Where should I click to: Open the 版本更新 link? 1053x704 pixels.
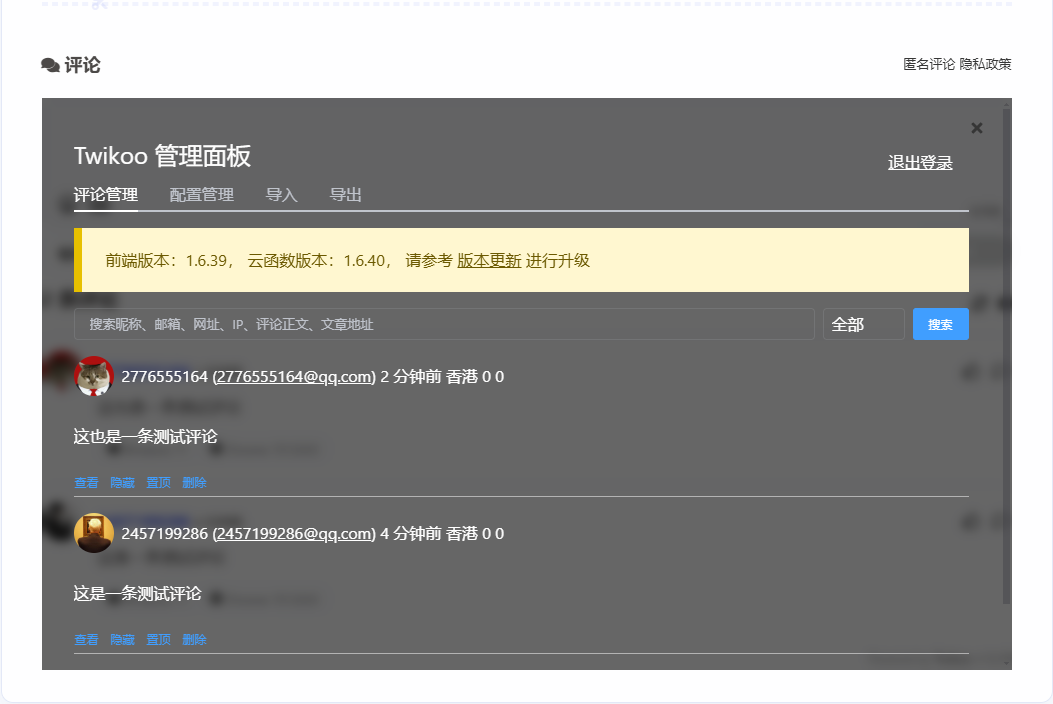[489, 261]
